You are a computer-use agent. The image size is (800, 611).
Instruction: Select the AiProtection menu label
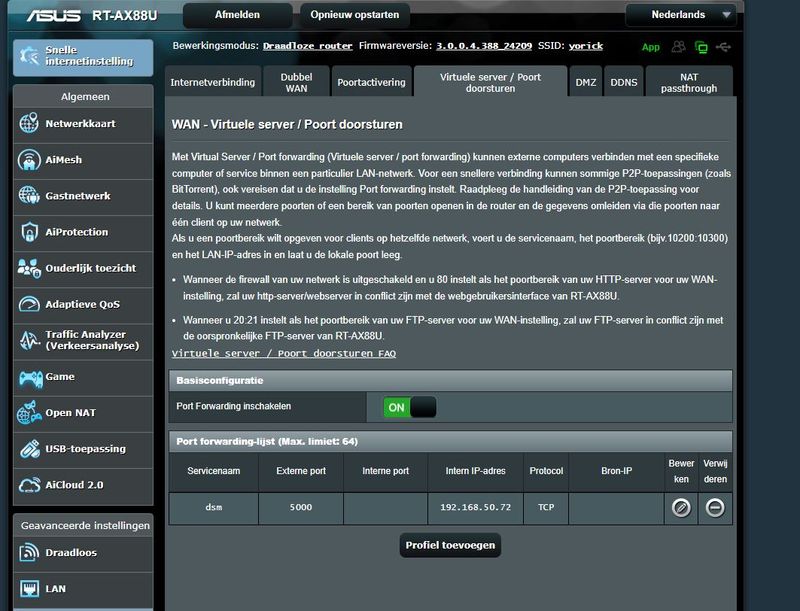coord(77,232)
